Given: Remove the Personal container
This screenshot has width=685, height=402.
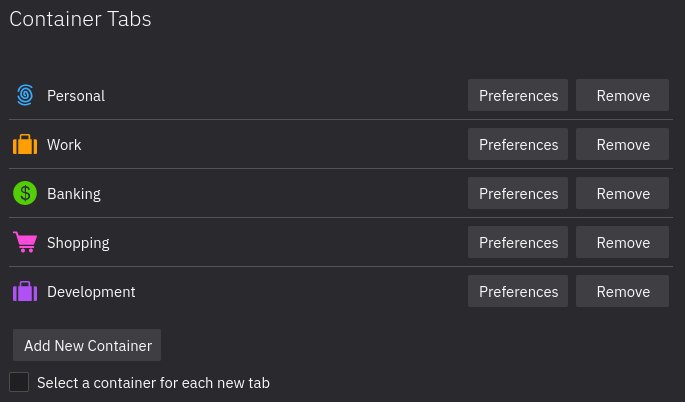Looking at the screenshot, I should pyautogui.click(x=623, y=95).
